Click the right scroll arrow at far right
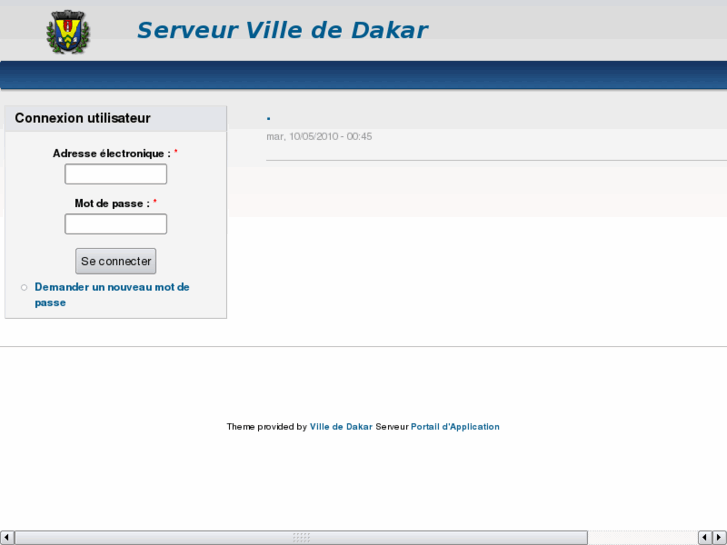Image resolution: width=727 pixels, height=545 pixels. [x=719, y=538]
